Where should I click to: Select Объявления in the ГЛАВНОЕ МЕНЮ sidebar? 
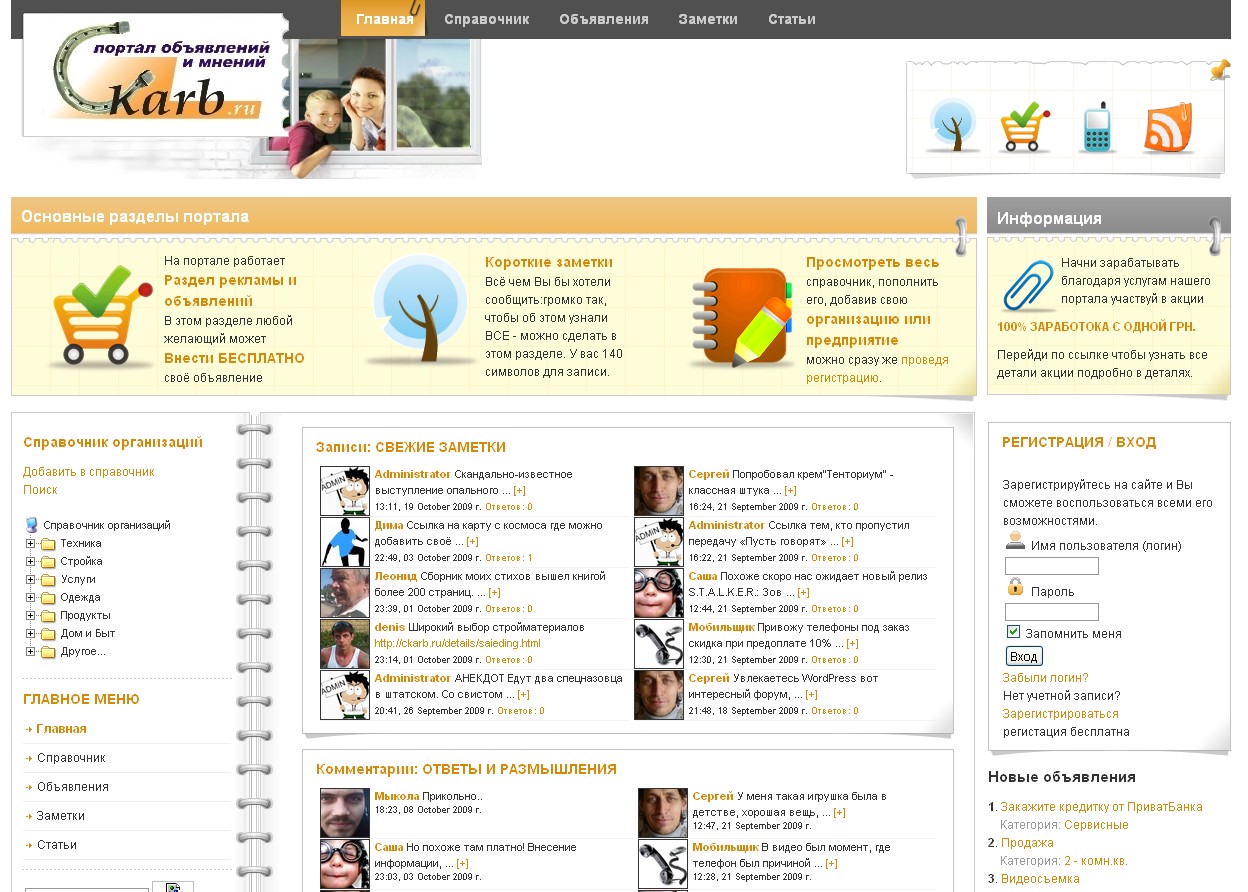tap(73, 787)
